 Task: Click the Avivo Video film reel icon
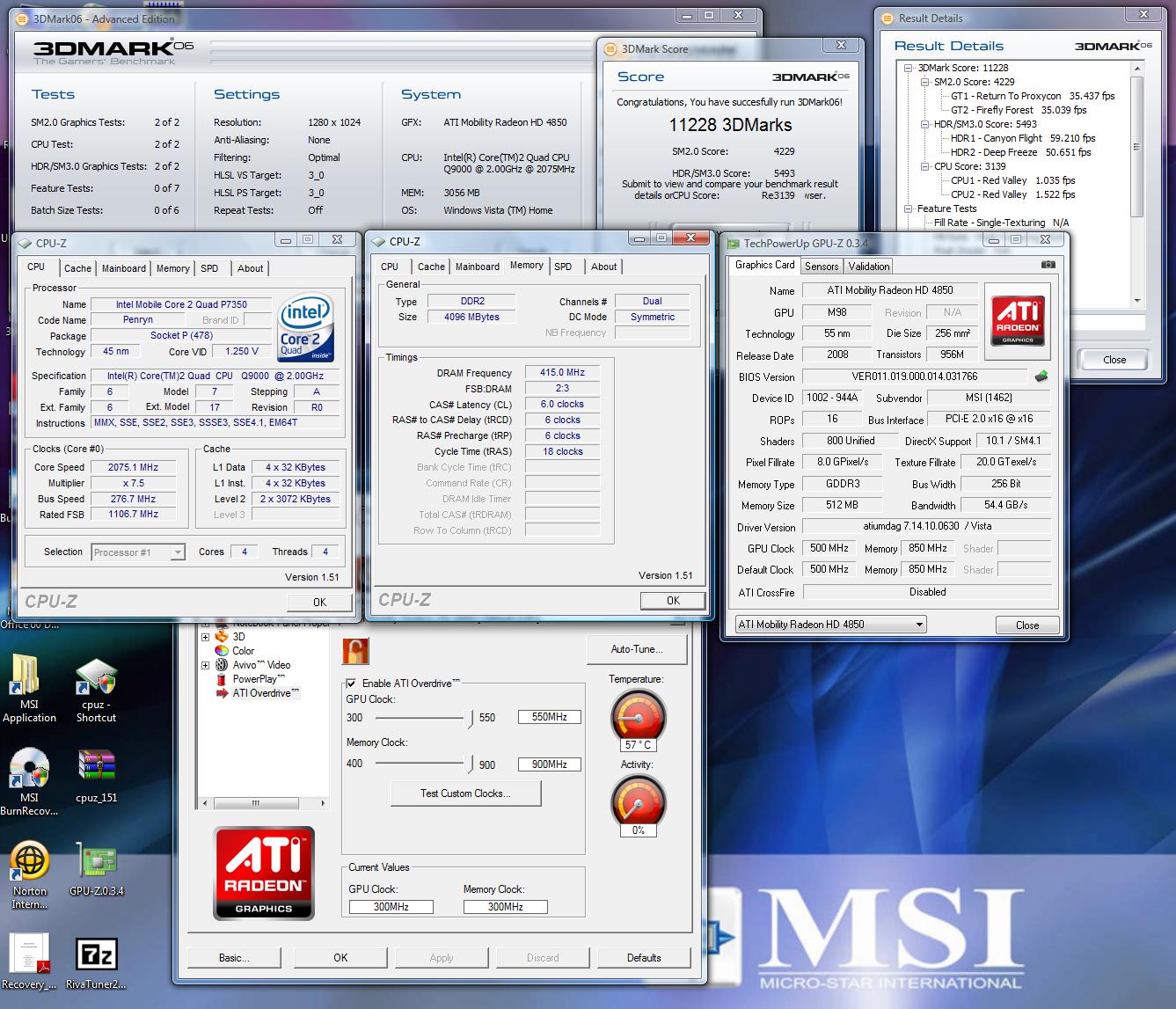tap(222, 665)
